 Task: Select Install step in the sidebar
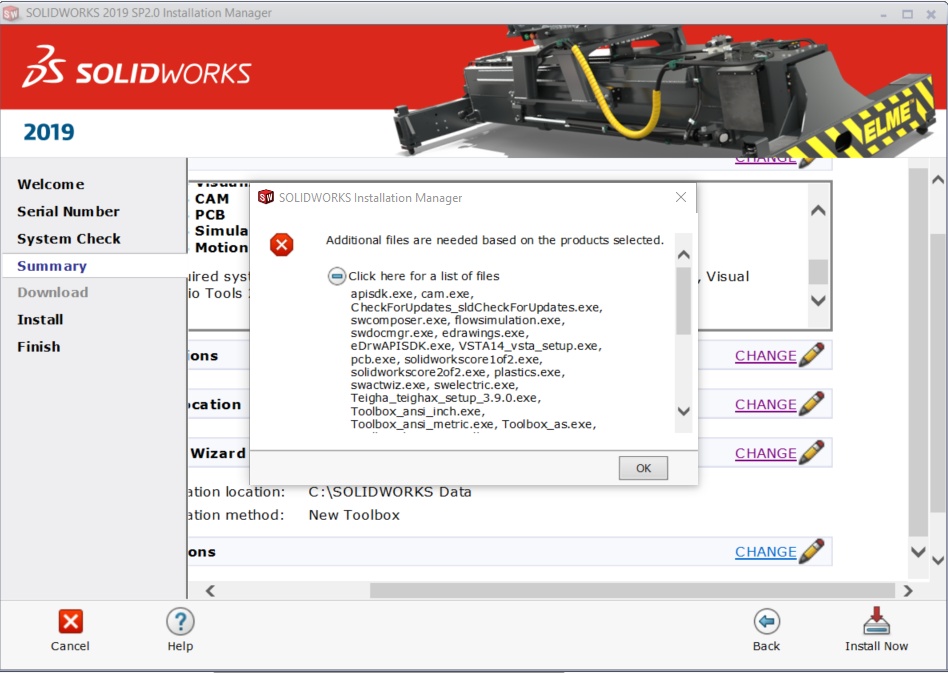40,320
